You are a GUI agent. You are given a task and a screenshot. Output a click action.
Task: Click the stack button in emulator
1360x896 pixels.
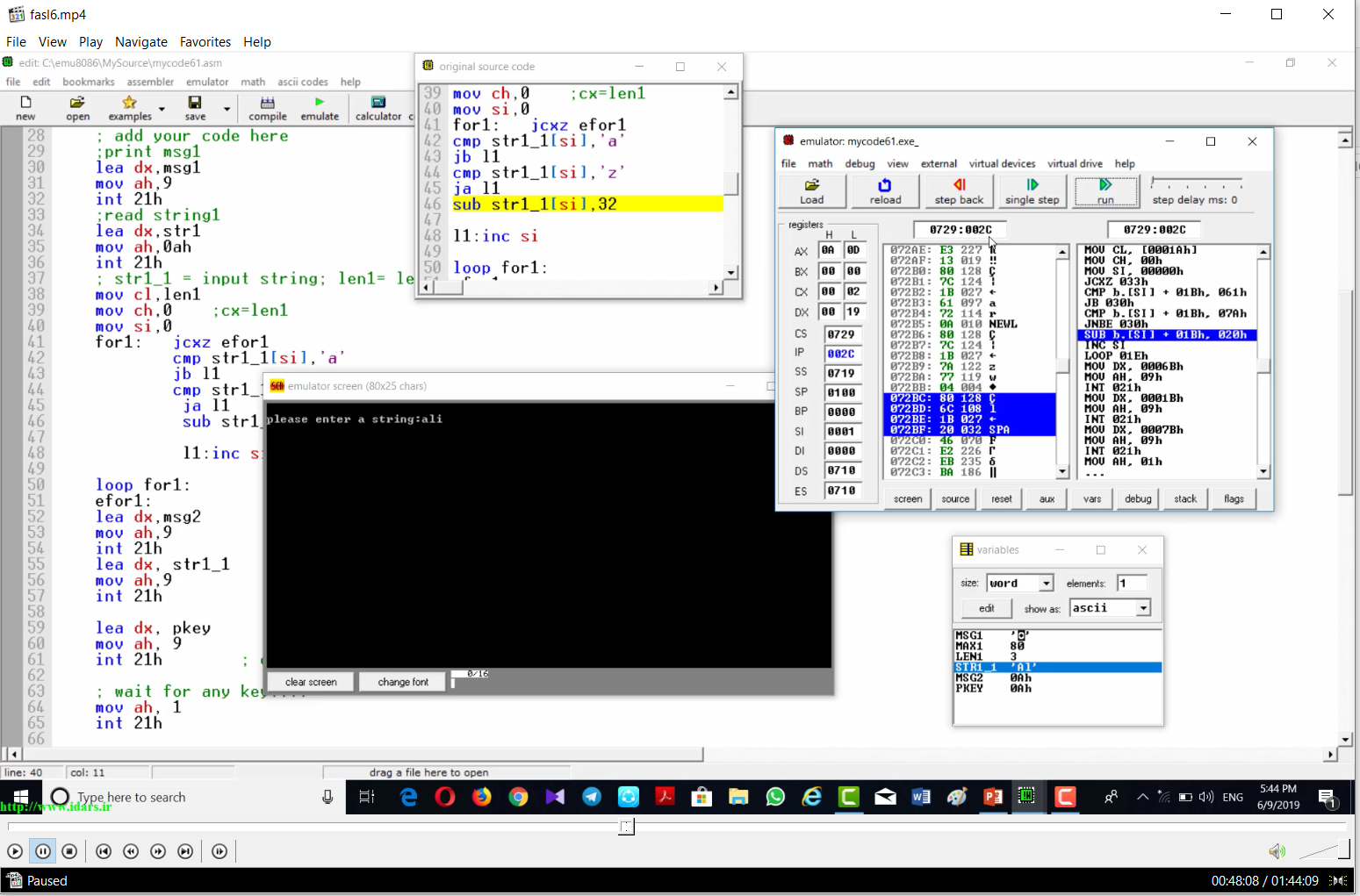pyautogui.click(x=1185, y=498)
